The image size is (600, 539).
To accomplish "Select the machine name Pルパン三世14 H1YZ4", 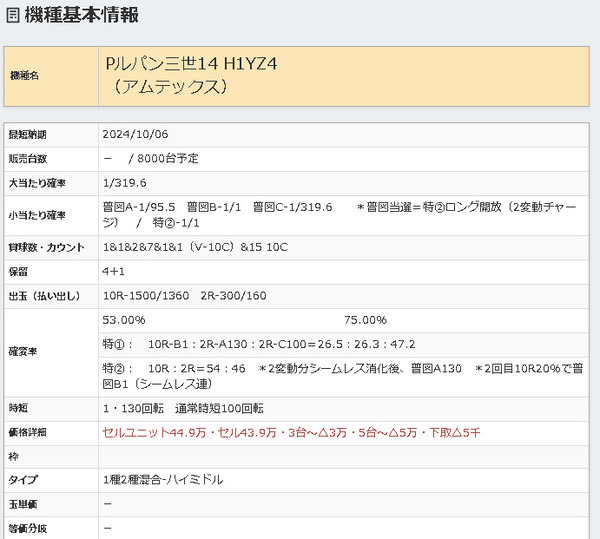I will 191,64.
